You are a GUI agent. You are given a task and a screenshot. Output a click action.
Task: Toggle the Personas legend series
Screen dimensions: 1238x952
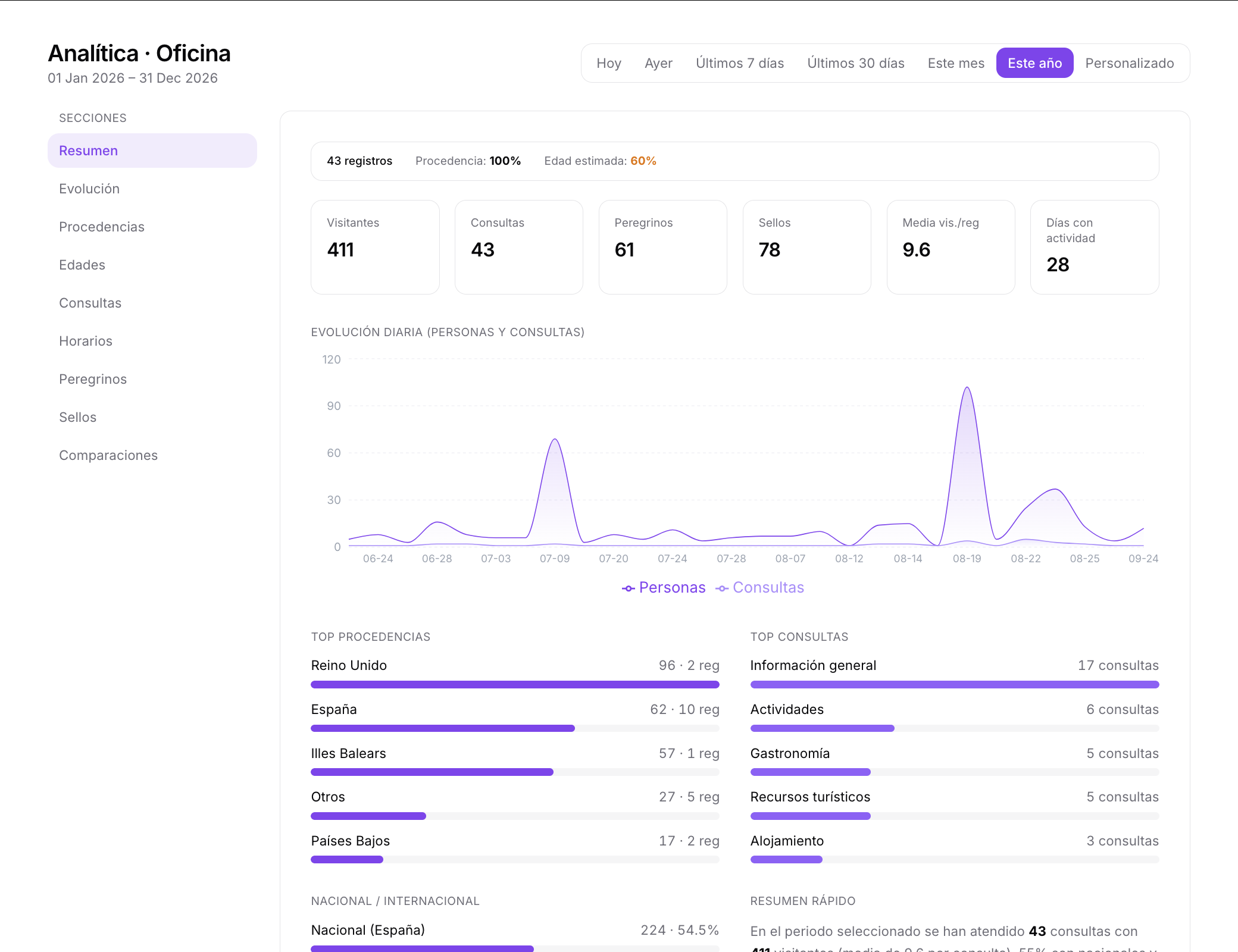coord(664,588)
